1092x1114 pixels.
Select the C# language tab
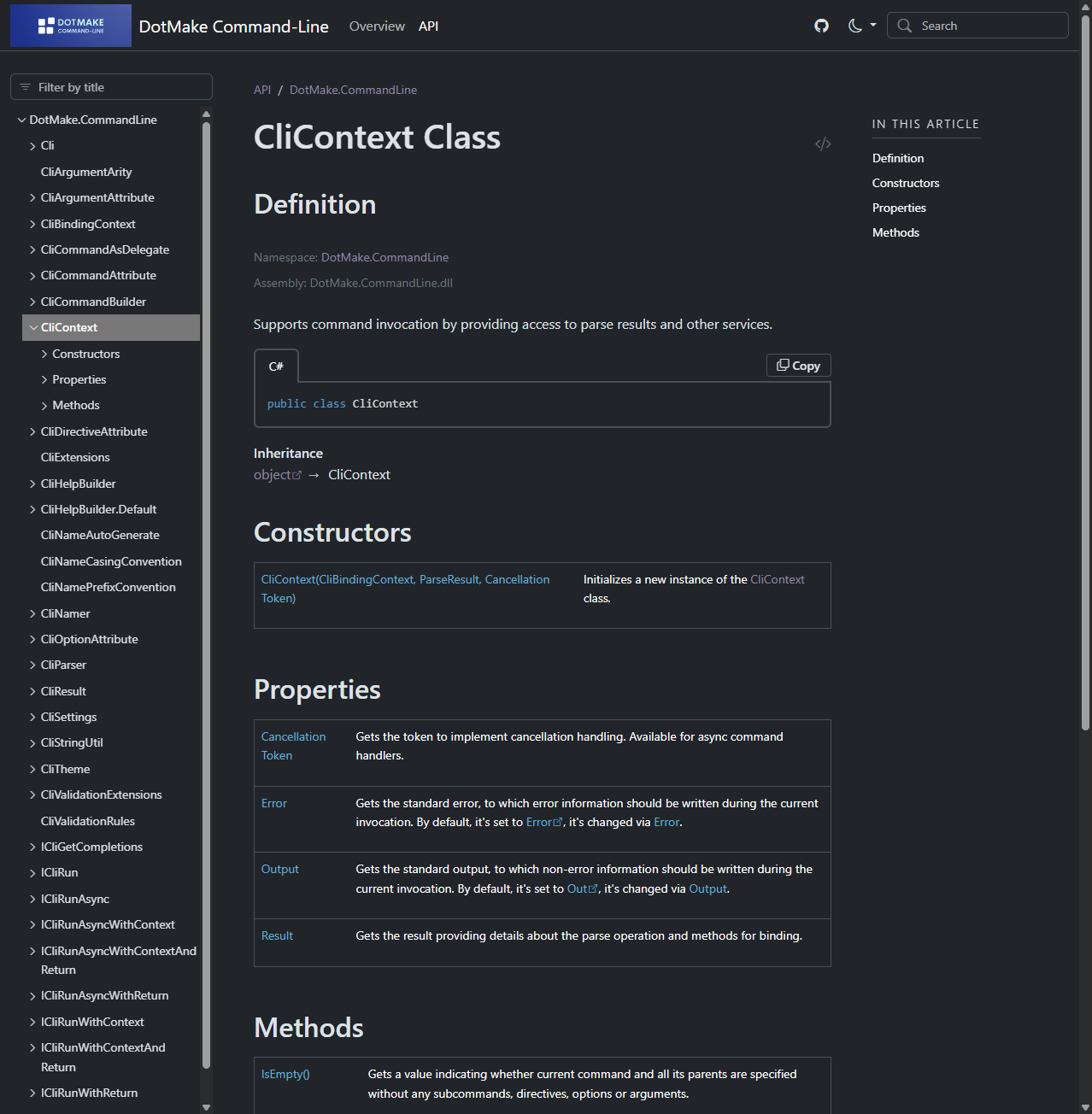[276, 366]
